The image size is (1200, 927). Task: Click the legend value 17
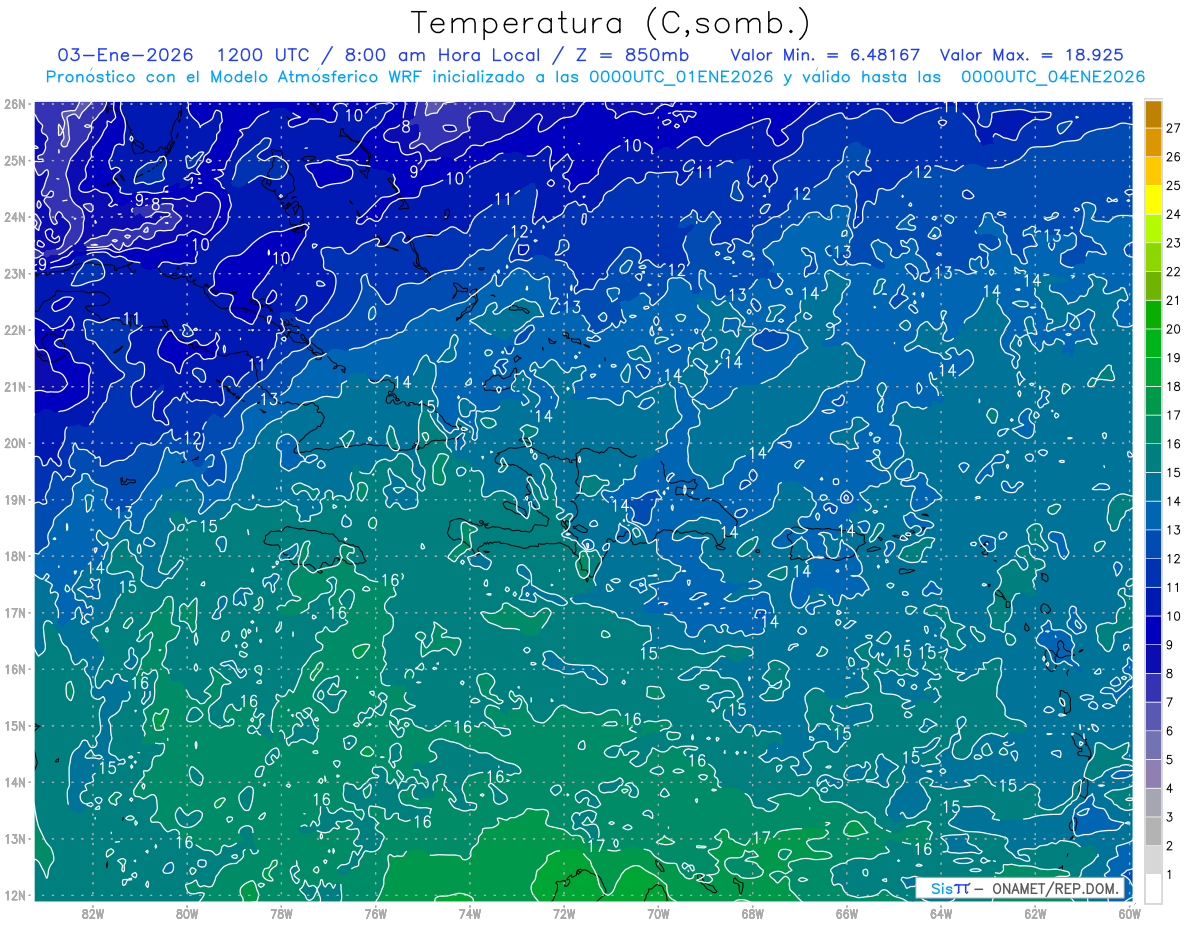1174,416
